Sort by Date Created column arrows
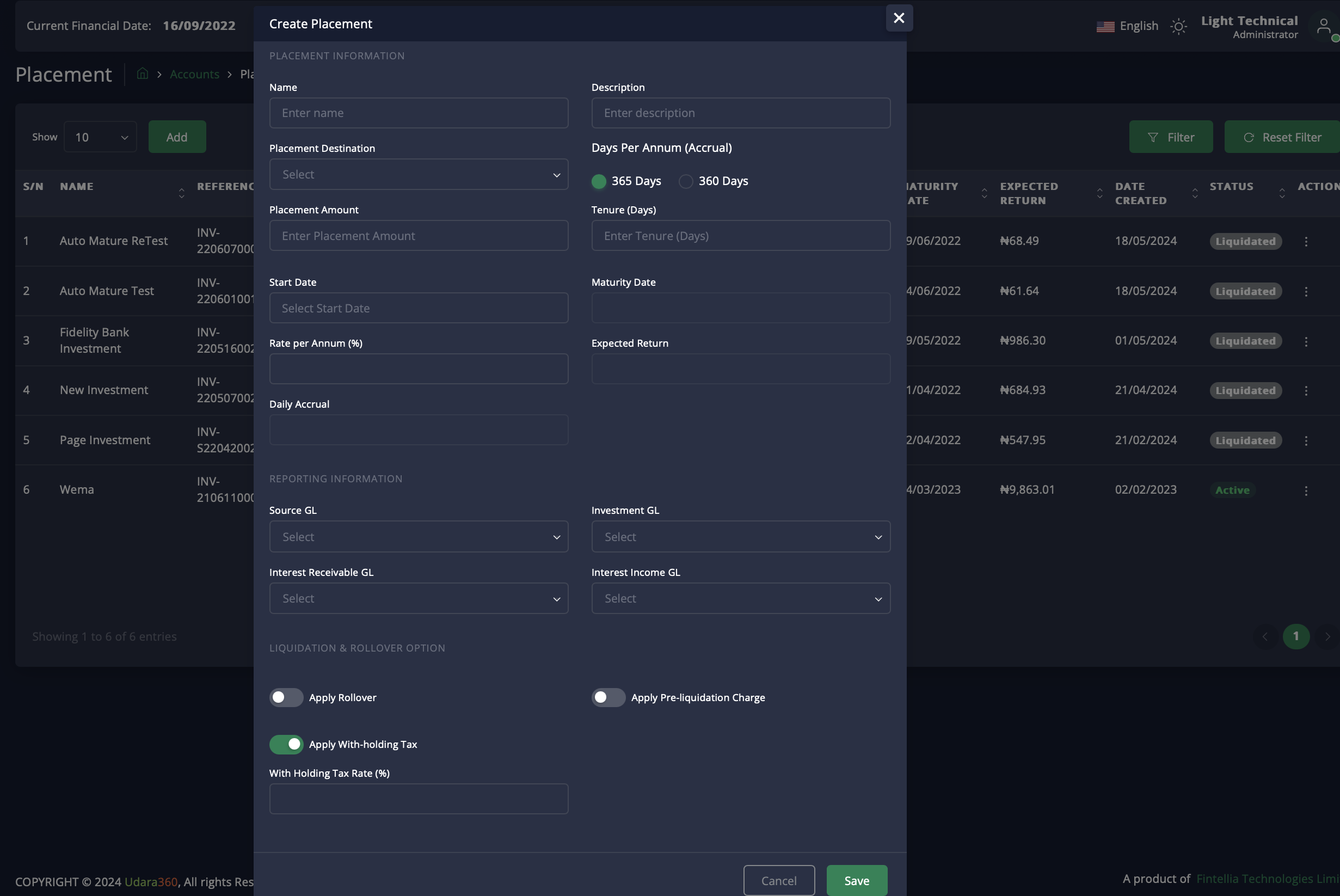This screenshot has width=1340, height=896. click(1194, 193)
